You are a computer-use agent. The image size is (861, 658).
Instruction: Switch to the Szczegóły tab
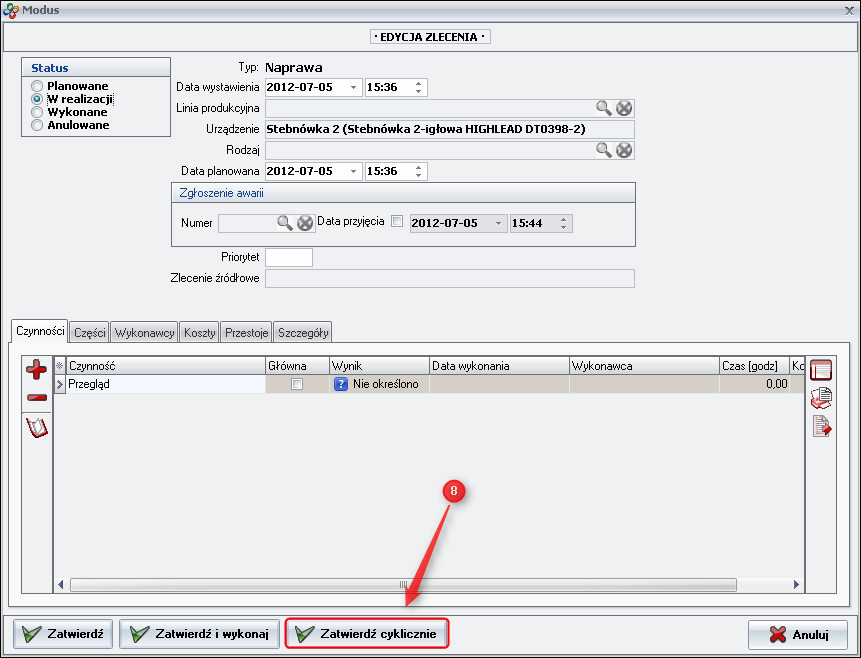tap(303, 333)
